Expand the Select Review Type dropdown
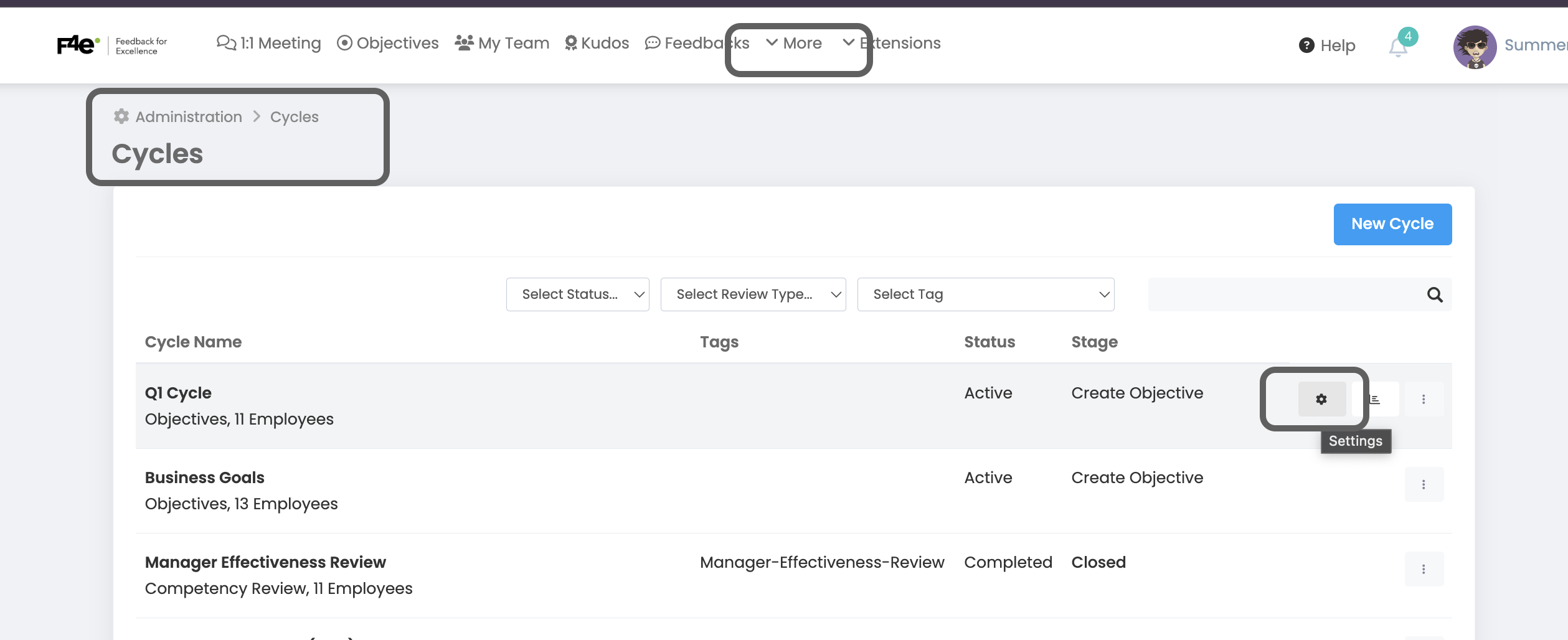The width and height of the screenshot is (1568, 640). (x=753, y=294)
